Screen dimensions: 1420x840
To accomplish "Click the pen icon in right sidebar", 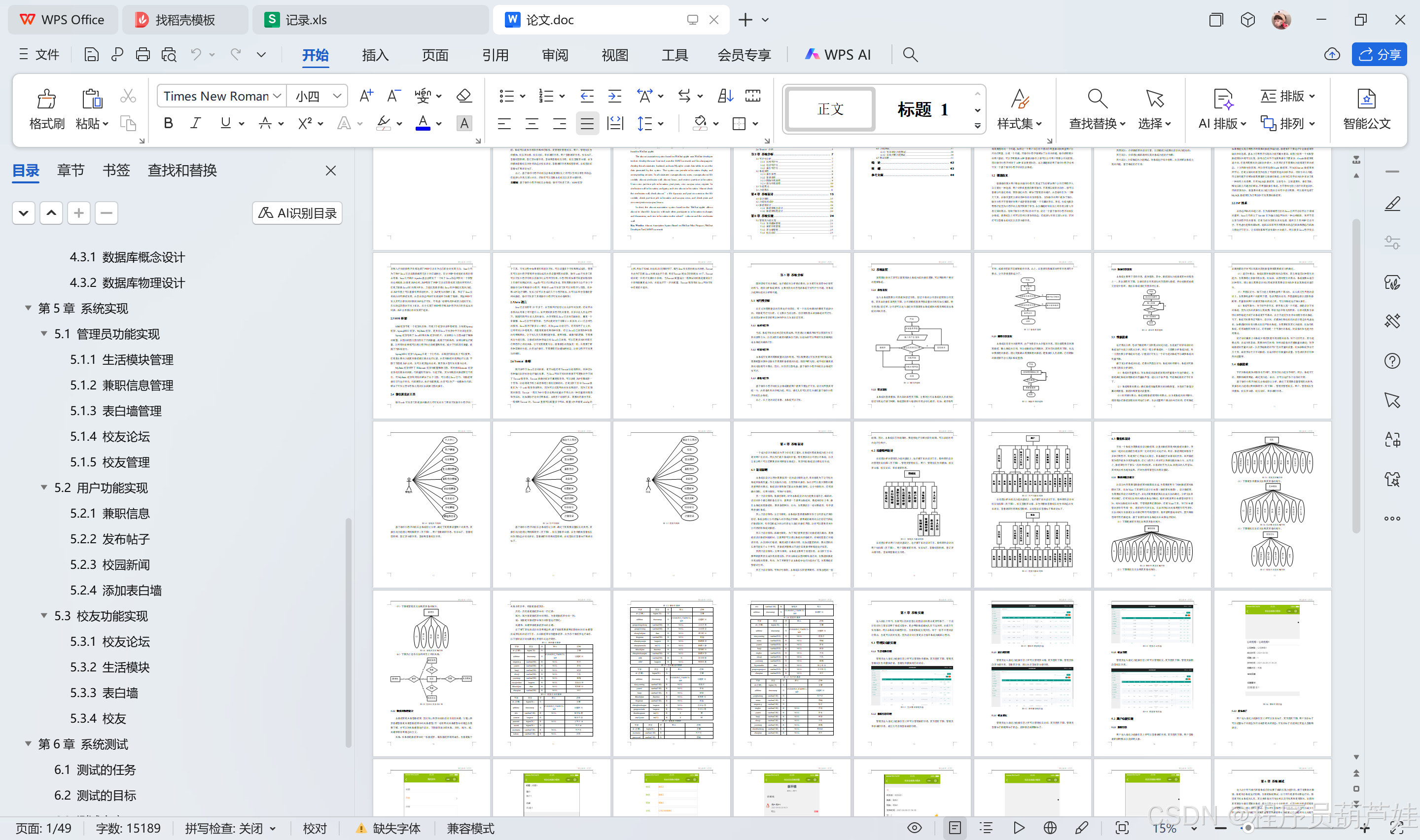I will [1392, 204].
